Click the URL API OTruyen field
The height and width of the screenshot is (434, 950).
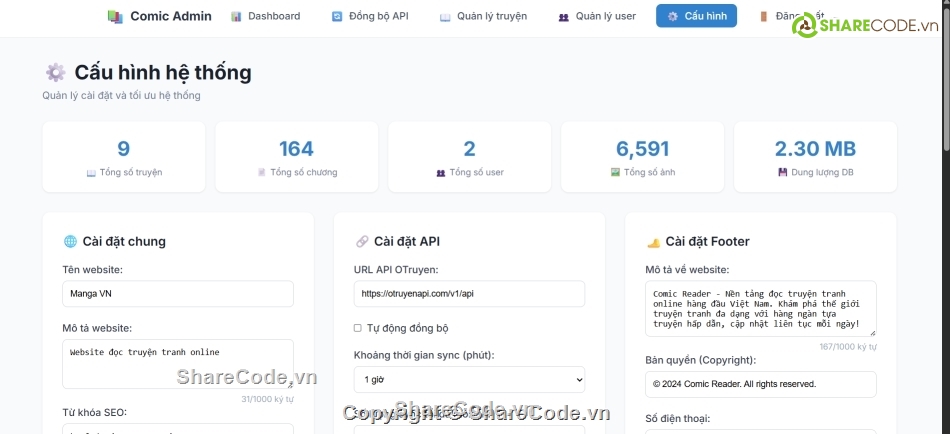pyautogui.click(x=470, y=294)
